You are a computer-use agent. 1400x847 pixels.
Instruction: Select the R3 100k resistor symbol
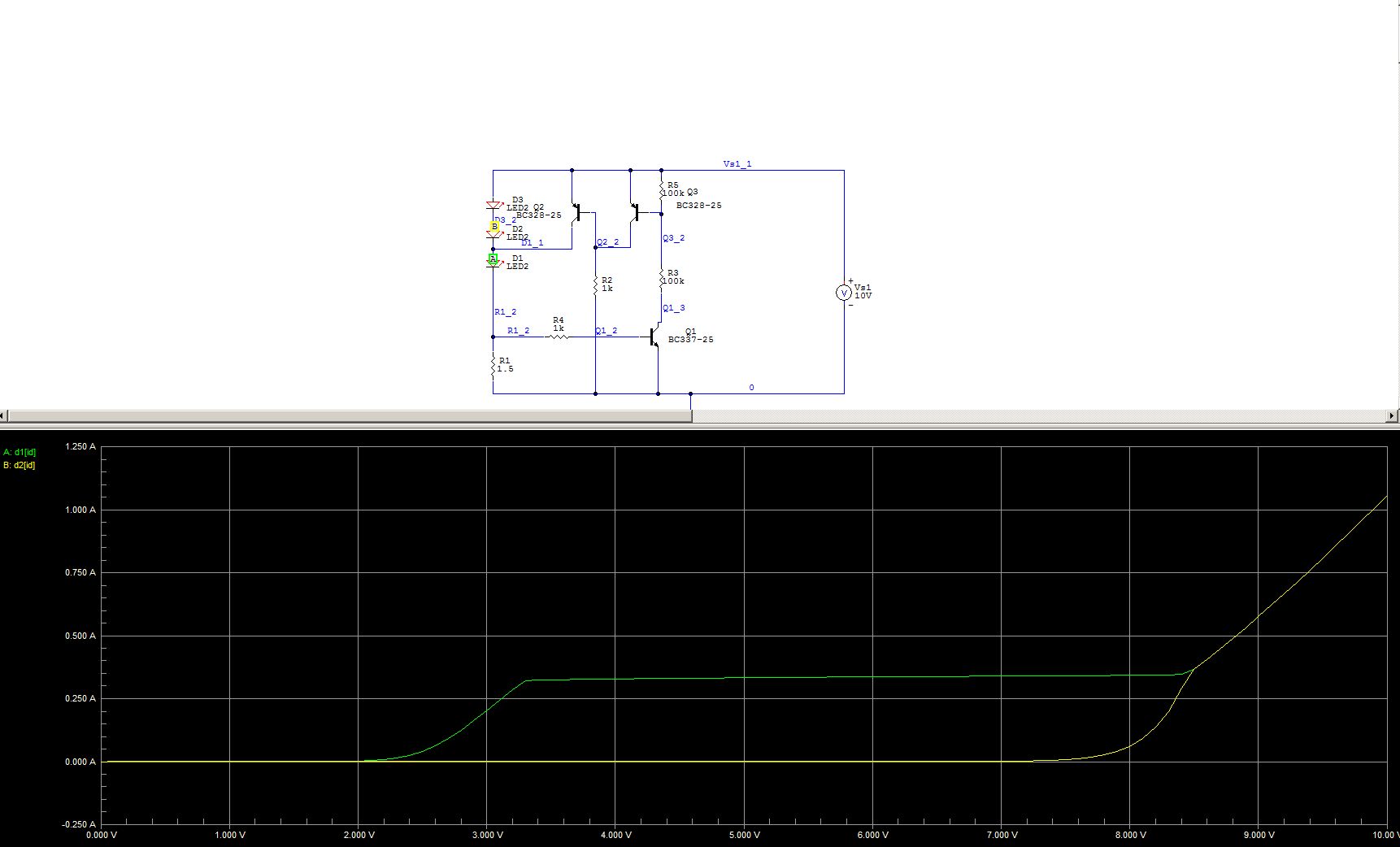coord(661,278)
